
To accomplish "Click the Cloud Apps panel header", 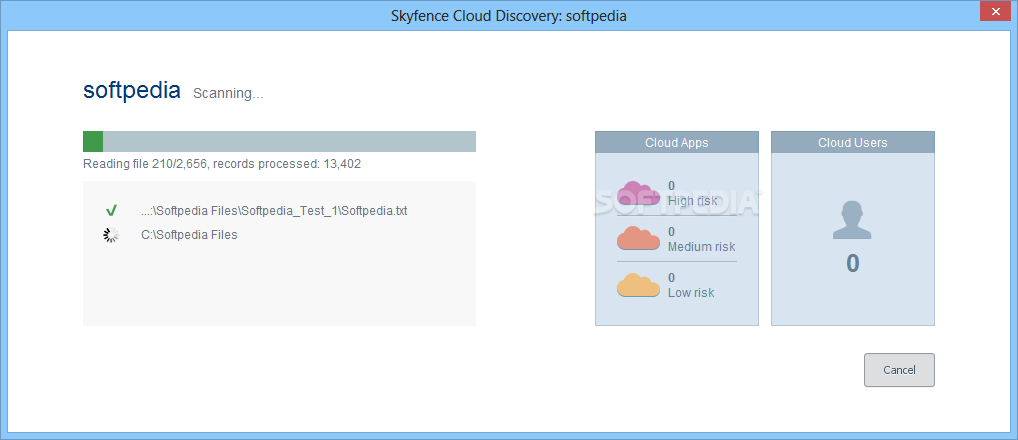I will [677, 142].
